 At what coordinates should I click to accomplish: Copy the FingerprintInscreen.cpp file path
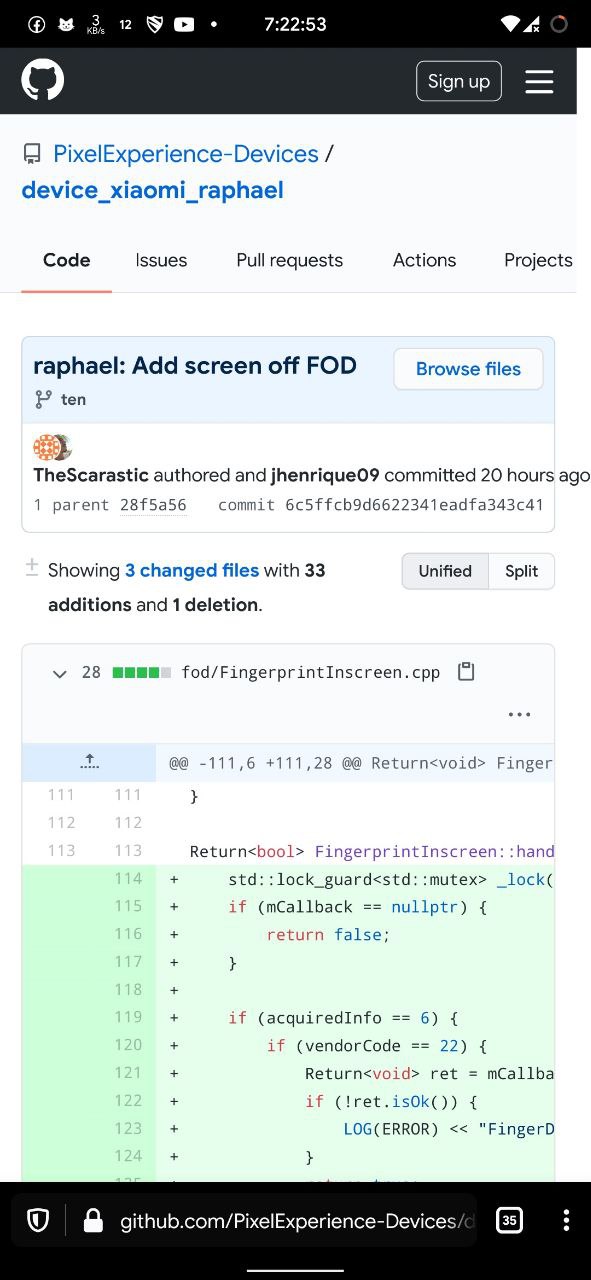[466, 672]
